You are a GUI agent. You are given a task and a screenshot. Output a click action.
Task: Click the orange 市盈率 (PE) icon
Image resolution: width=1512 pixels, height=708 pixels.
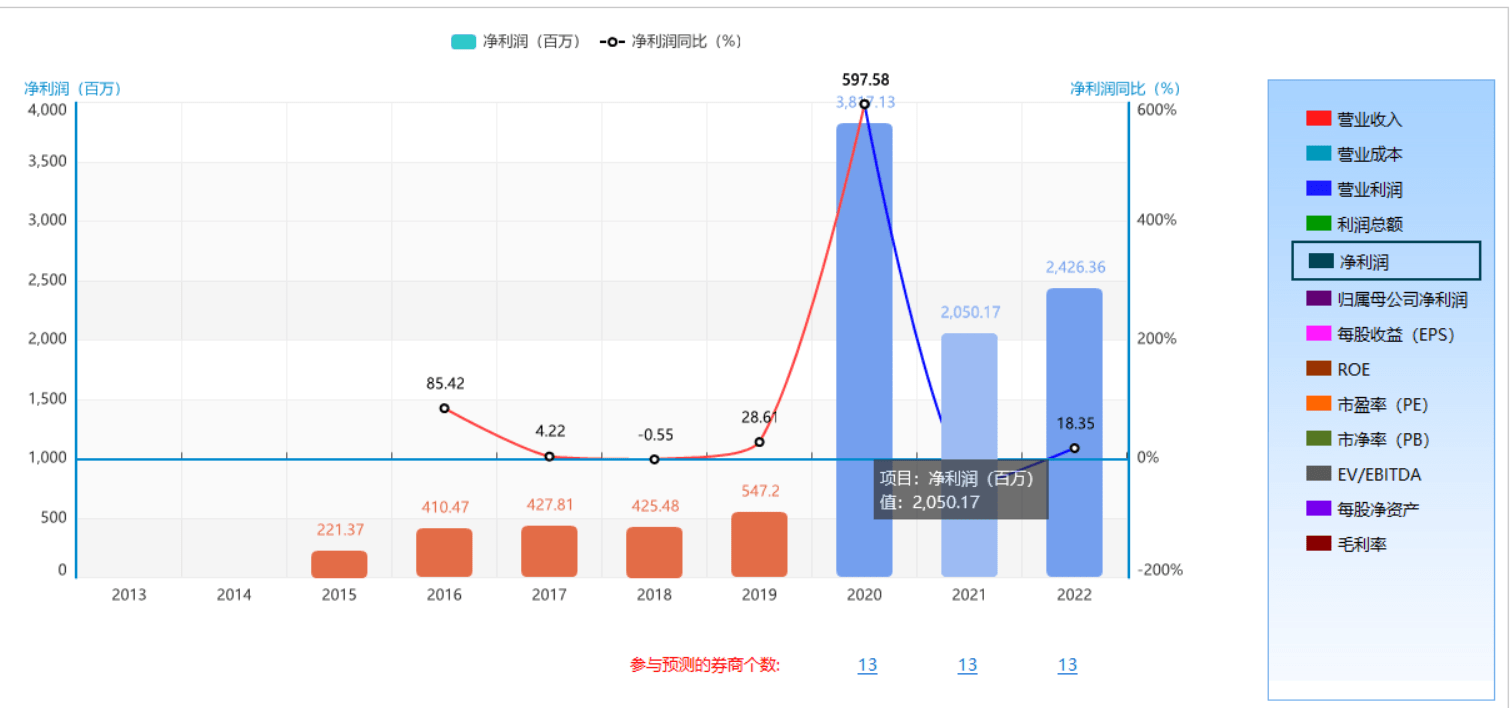[x=1318, y=404]
